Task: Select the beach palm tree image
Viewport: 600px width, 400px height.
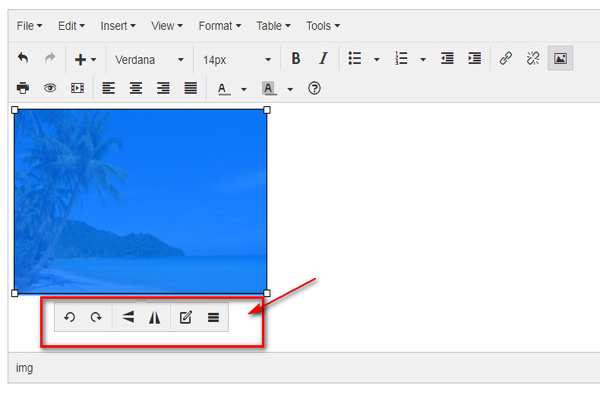Action: pyautogui.click(x=140, y=202)
